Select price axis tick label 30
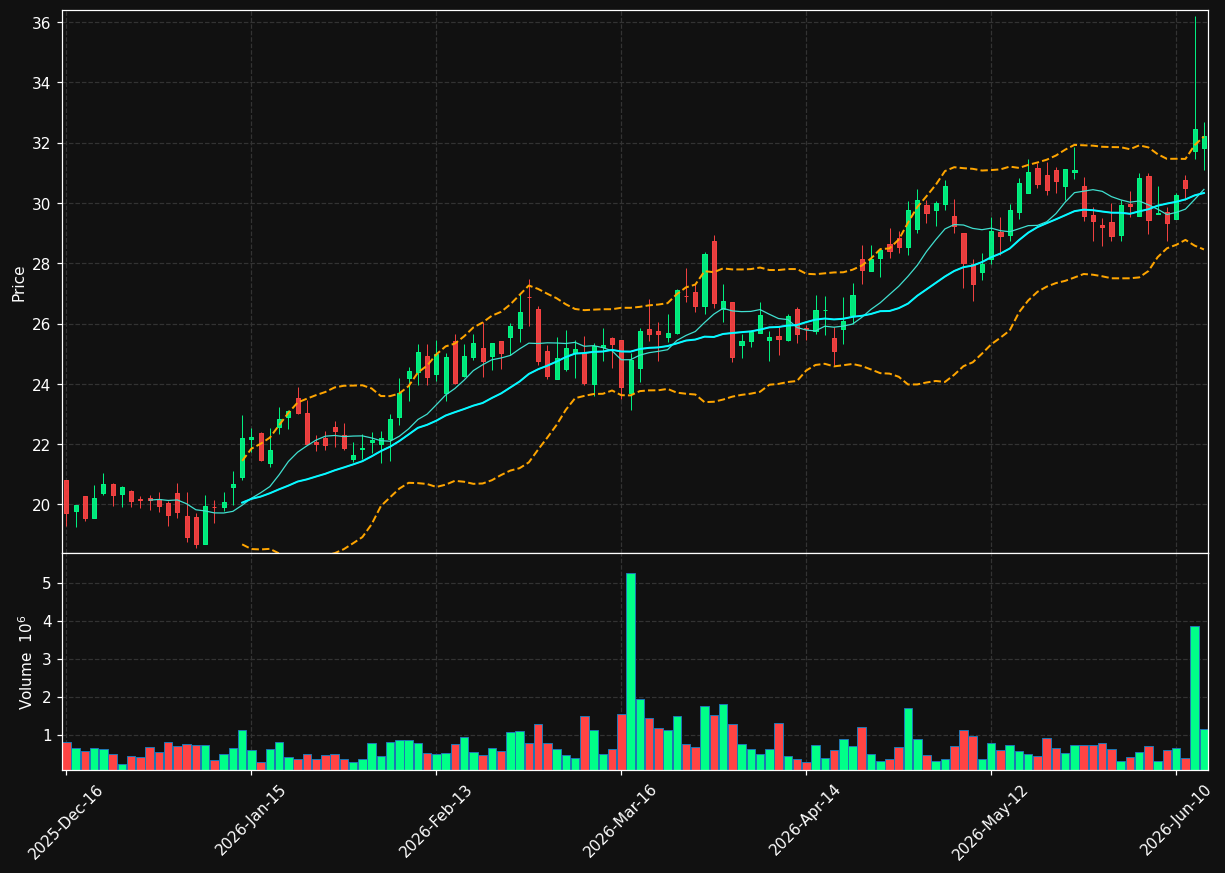 click(42, 204)
